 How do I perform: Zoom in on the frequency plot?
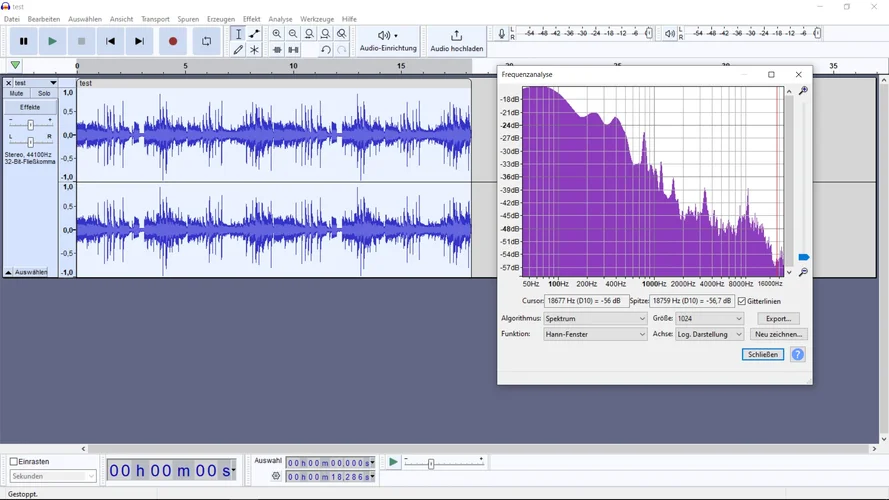tap(803, 91)
